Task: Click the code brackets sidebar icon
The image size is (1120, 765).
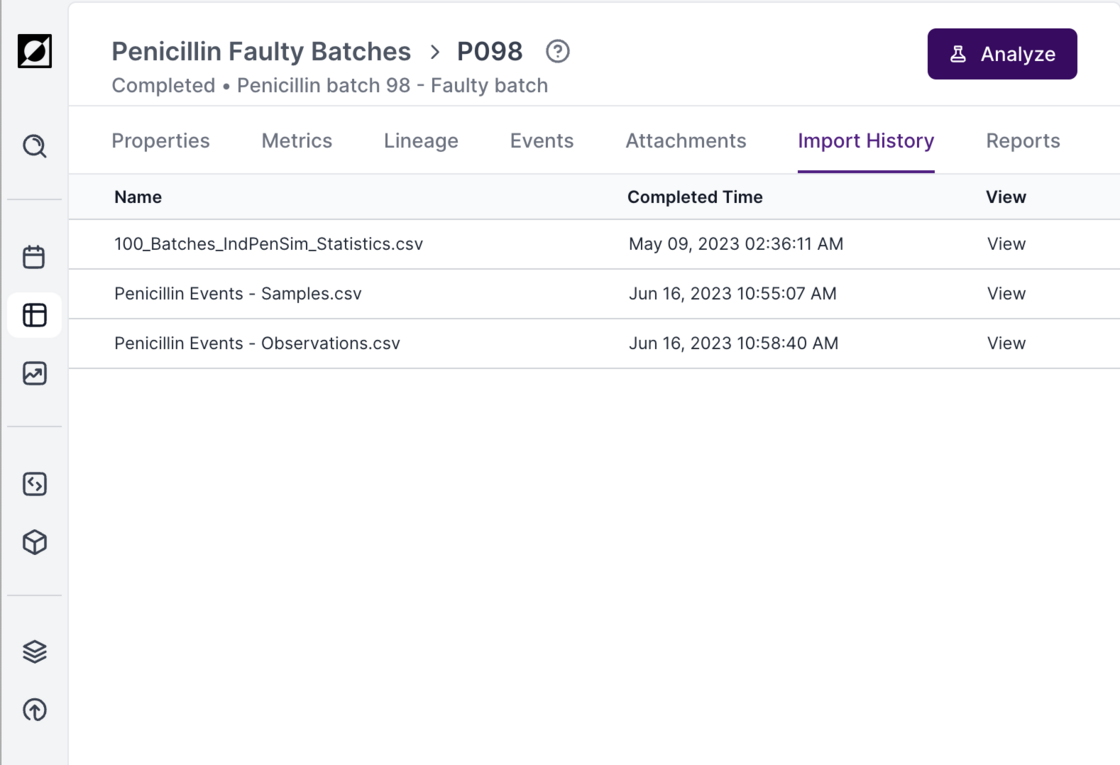Action: pyautogui.click(x=35, y=484)
